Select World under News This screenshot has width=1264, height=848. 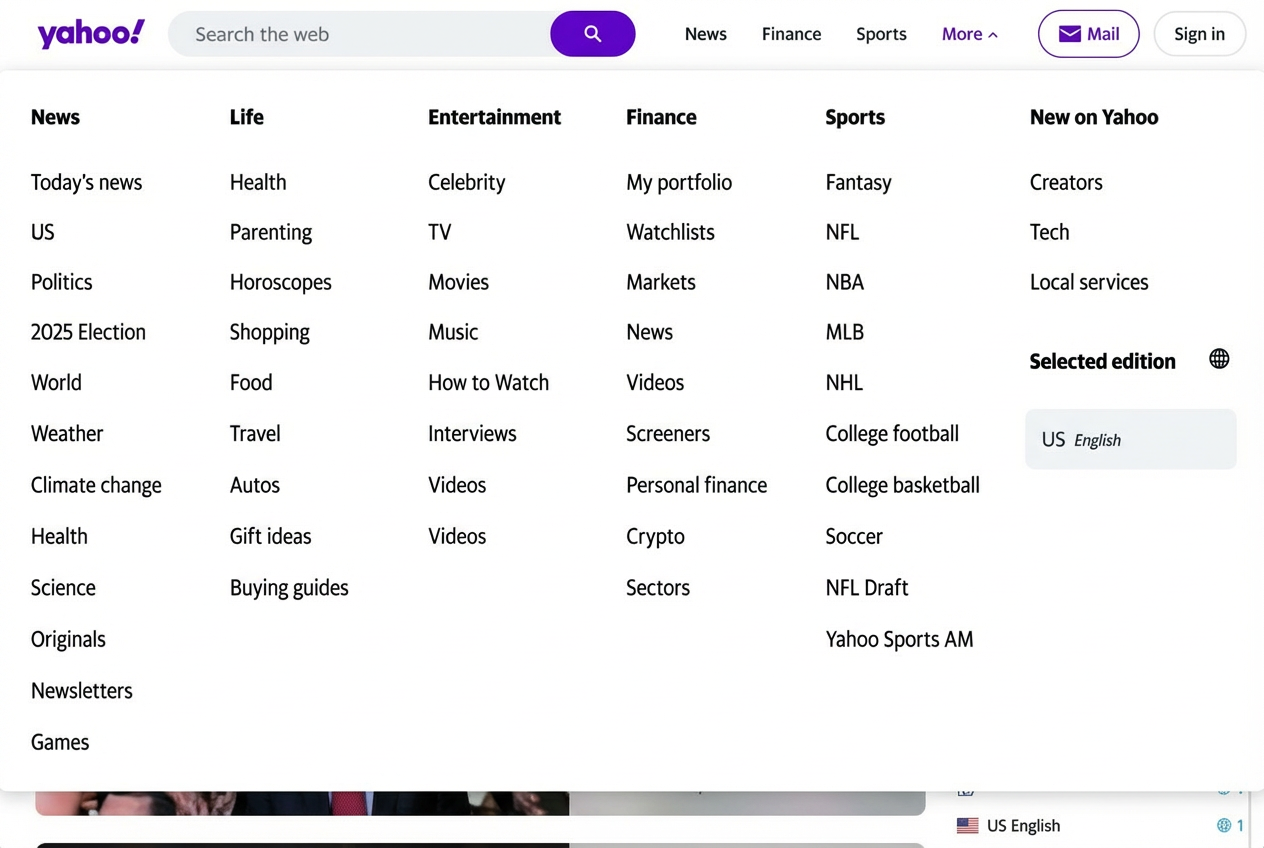coord(56,382)
